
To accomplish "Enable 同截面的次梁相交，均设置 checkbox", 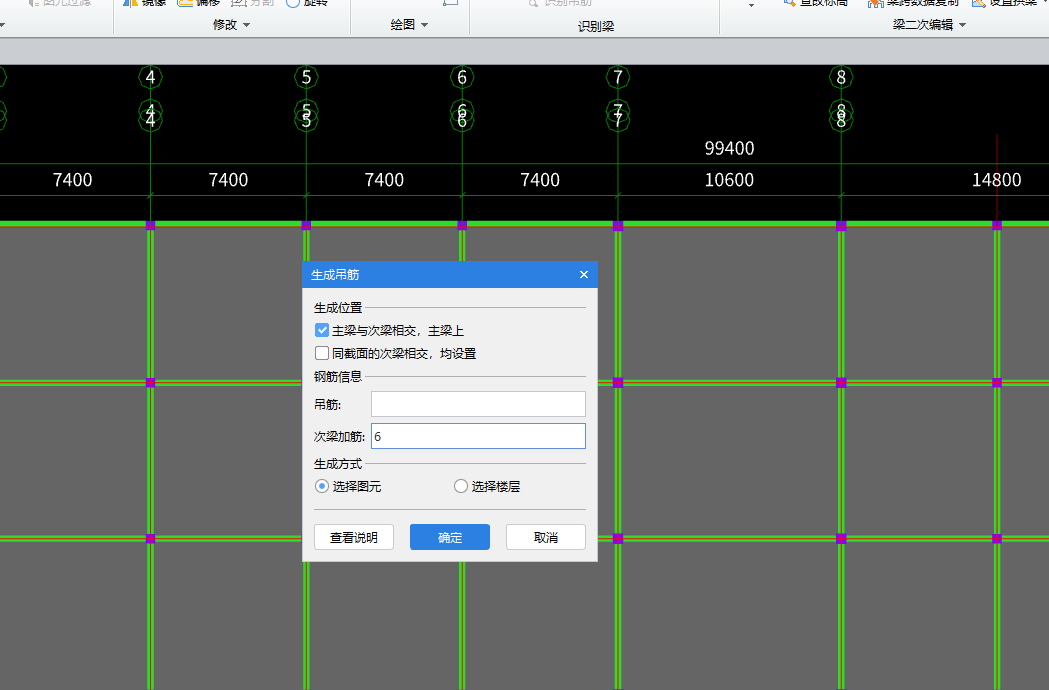I will (x=322, y=353).
